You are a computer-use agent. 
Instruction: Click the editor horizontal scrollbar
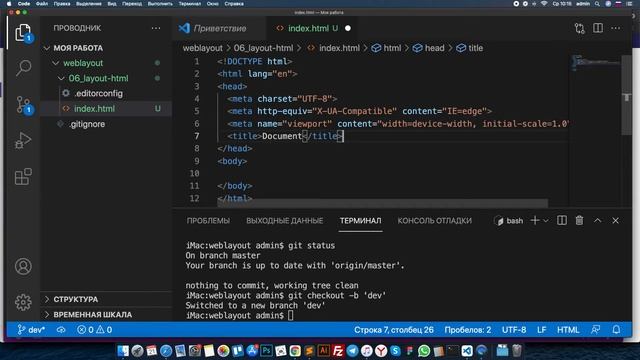point(382,203)
